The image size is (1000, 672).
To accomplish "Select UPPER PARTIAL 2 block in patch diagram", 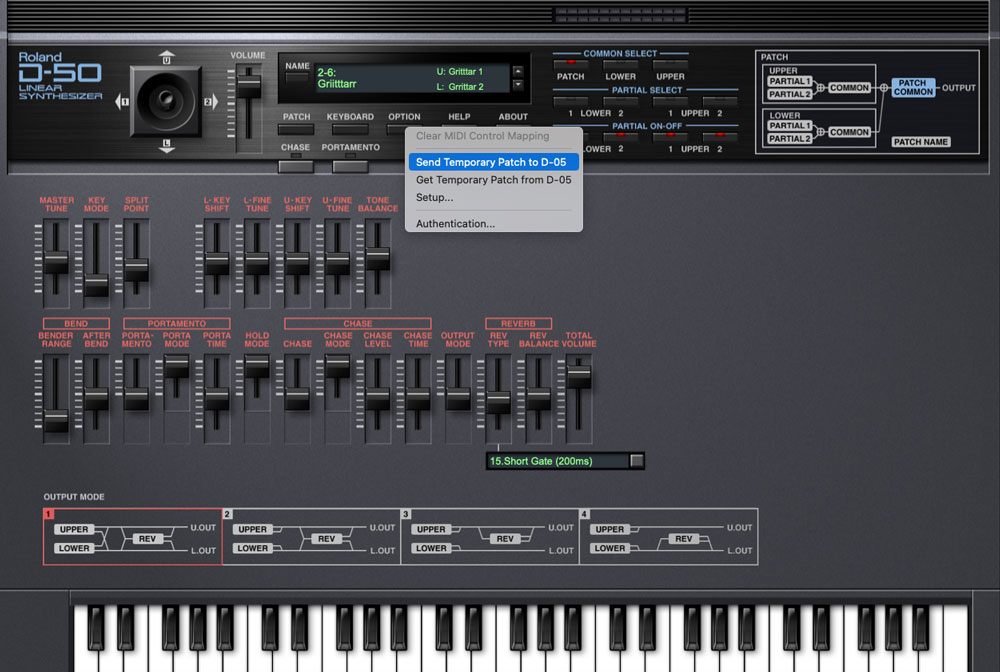I will coord(789,94).
